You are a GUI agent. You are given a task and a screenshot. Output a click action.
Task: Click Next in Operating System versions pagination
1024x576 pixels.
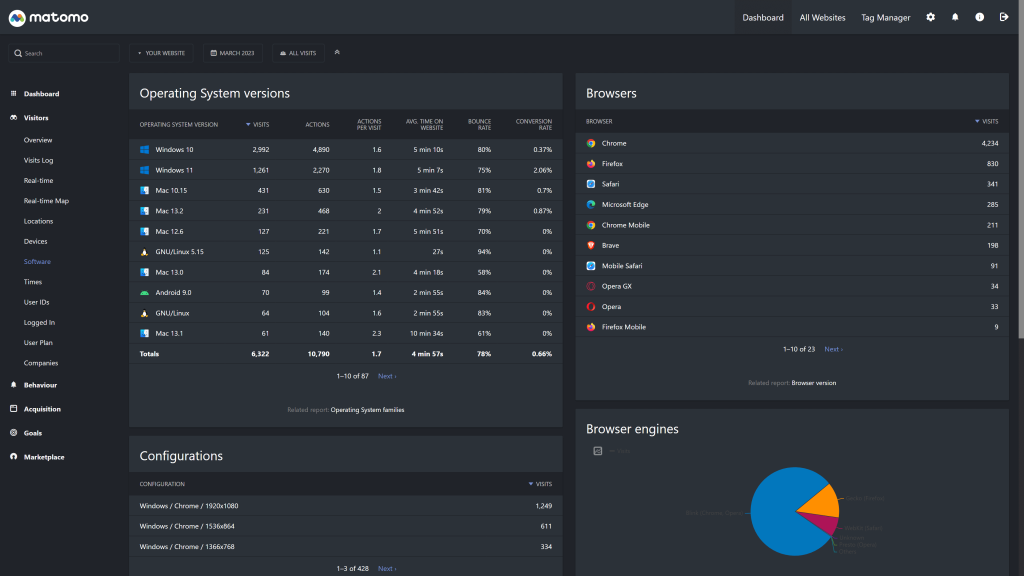pyautogui.click(x=387, y=376)
